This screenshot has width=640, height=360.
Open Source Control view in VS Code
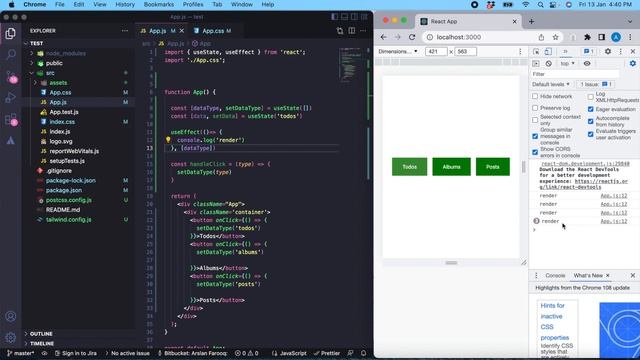pos(11,77)
